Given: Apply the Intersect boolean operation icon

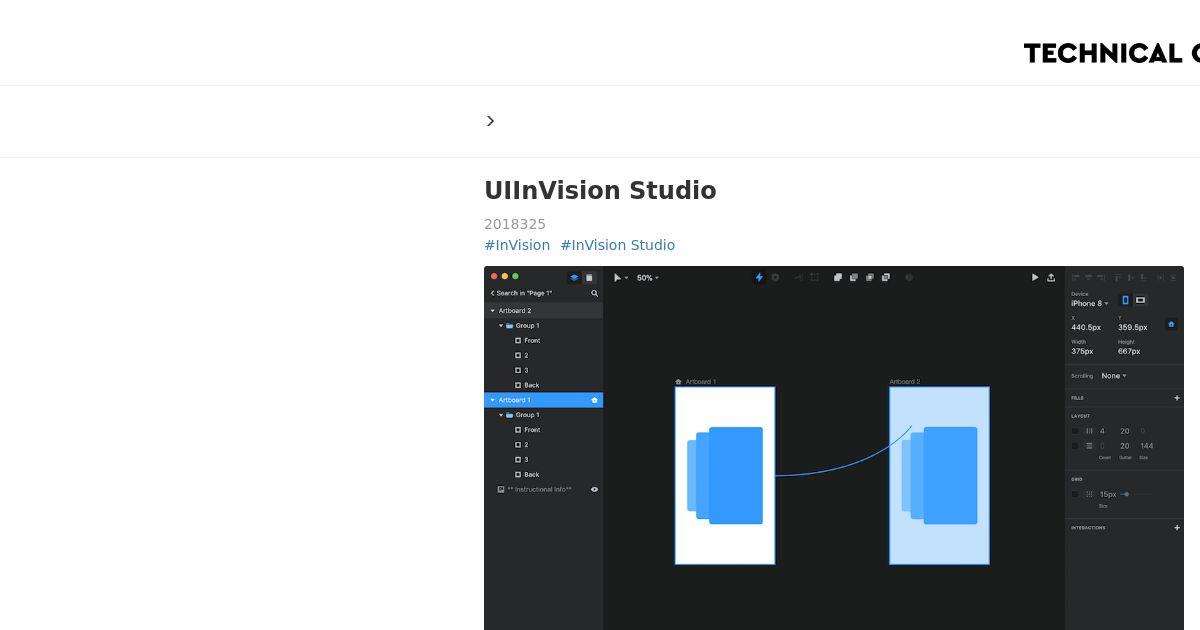Looking at the screenshot, I should tap(870, 277).
